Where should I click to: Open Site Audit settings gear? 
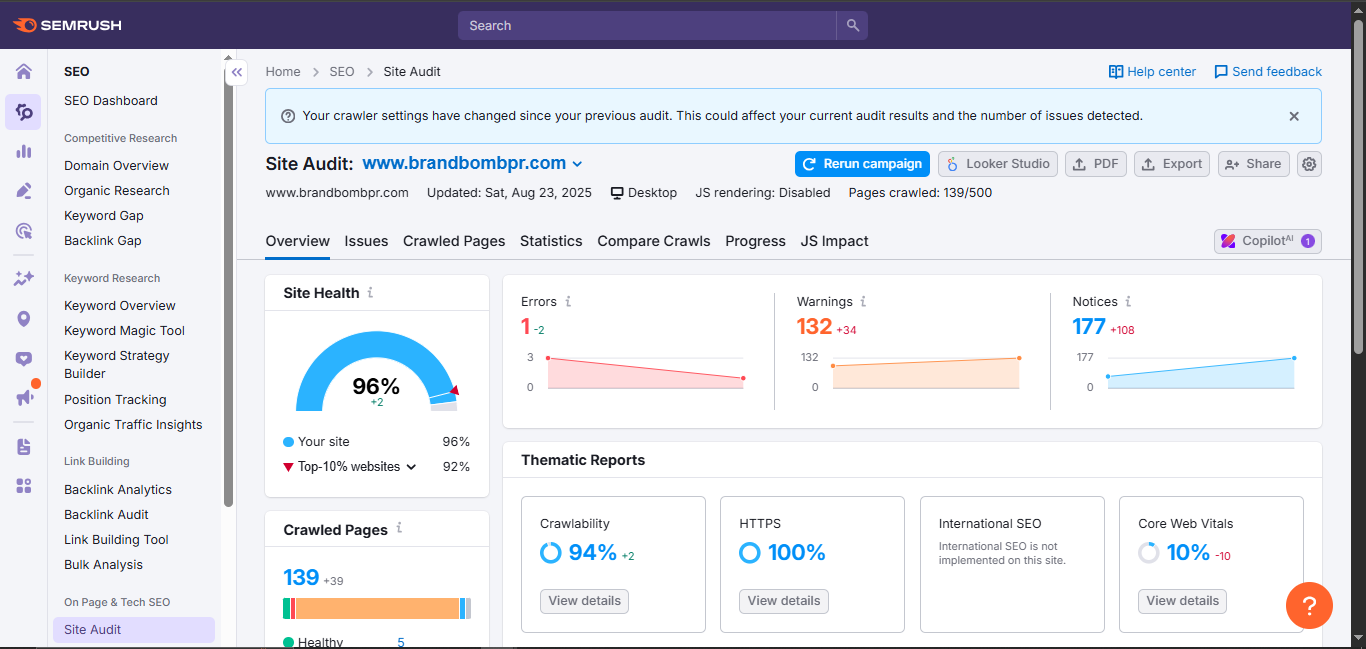pos(1309,164)
